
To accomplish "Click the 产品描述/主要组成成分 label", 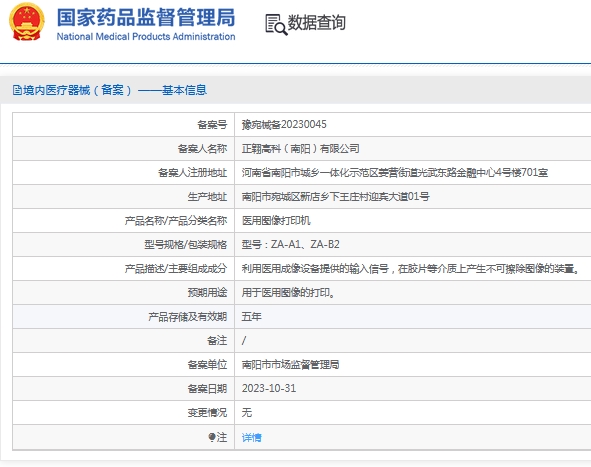I will [176, 269].
